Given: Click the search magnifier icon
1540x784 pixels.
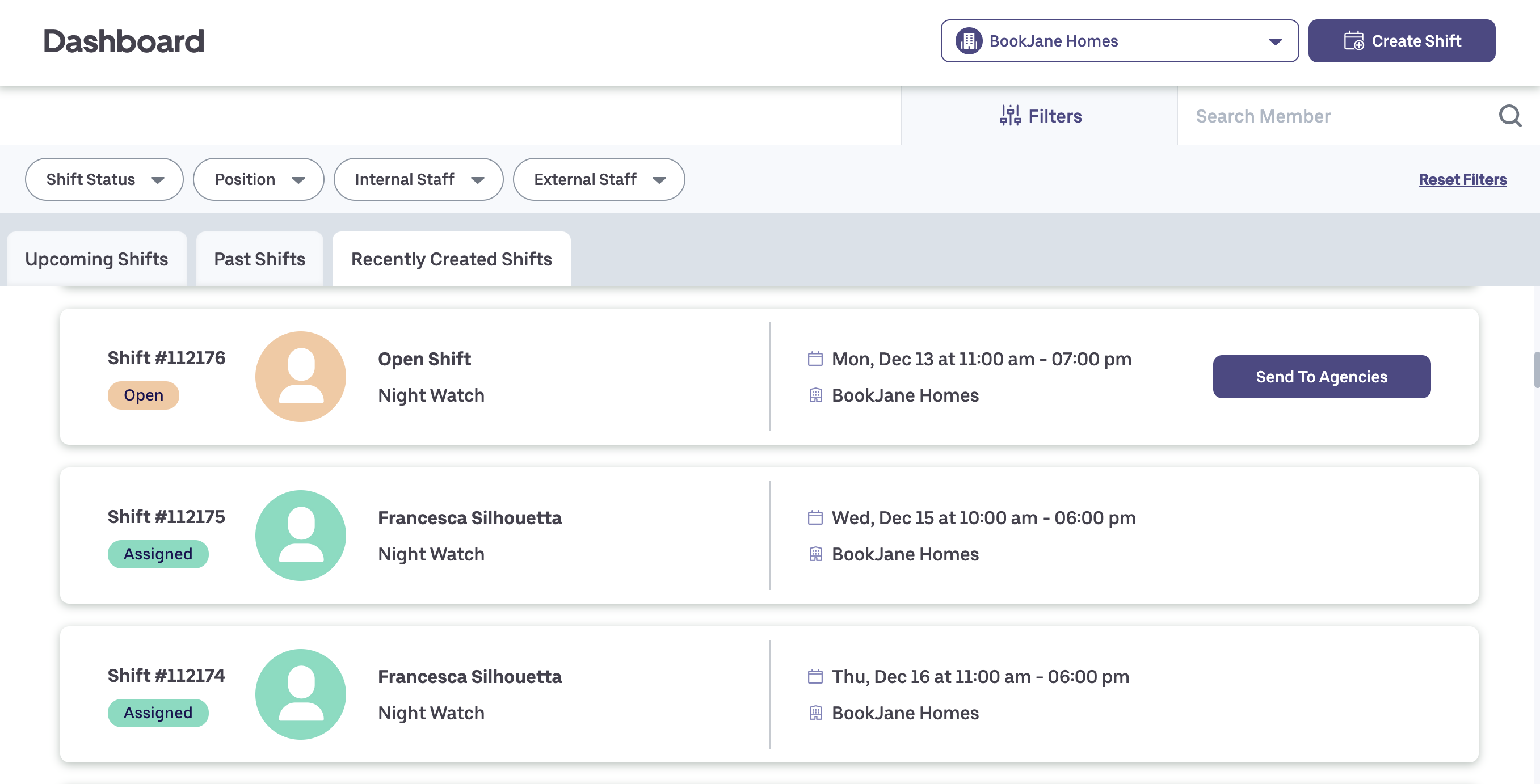Looking at the screenshot, I should point(1509,116).
